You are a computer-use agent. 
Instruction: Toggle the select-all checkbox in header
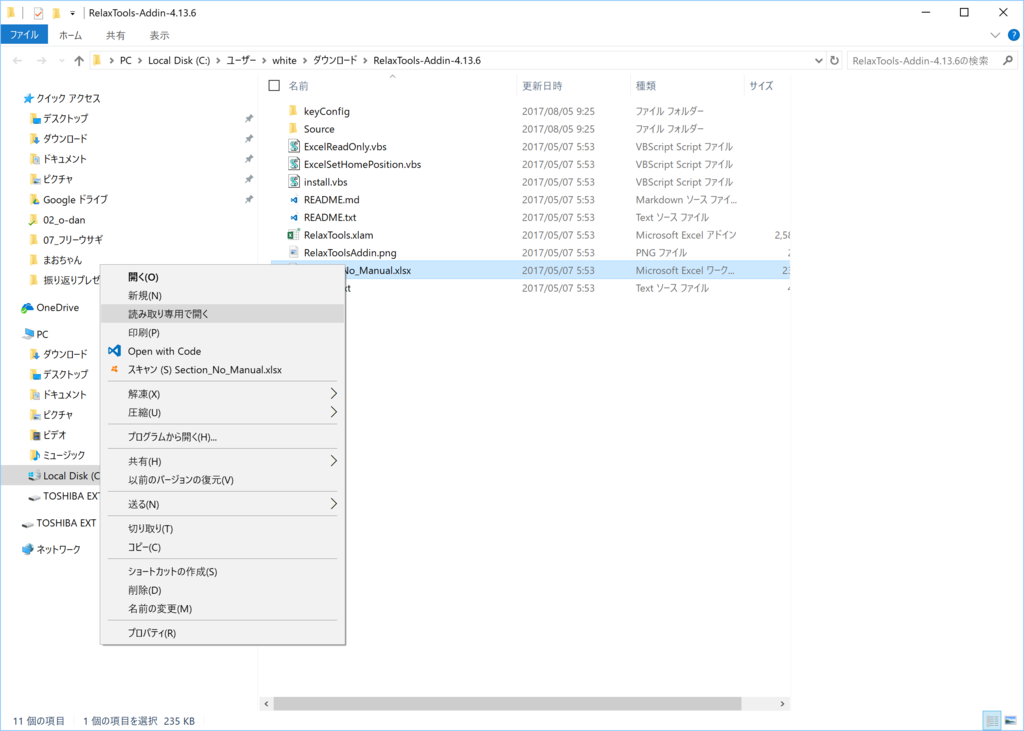pyautogui.click(x=274, y=86)
